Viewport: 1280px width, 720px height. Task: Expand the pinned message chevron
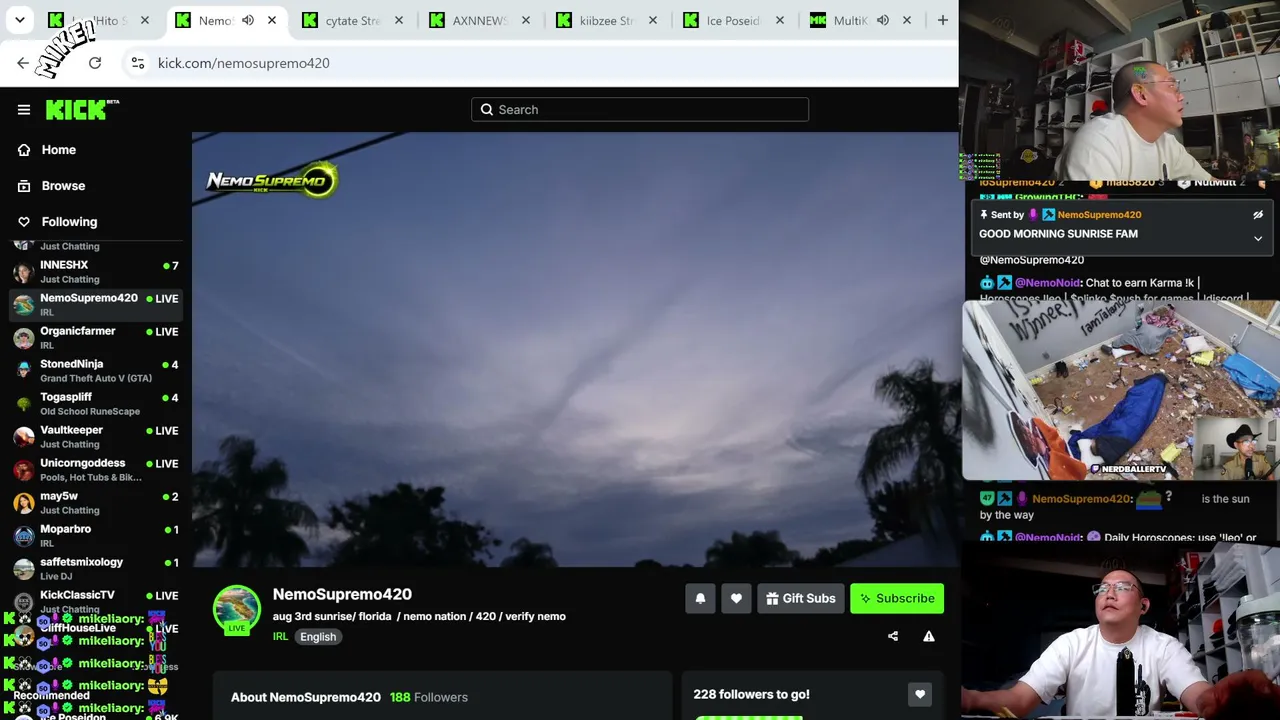pyautogui.click(x=1258, y=239)
